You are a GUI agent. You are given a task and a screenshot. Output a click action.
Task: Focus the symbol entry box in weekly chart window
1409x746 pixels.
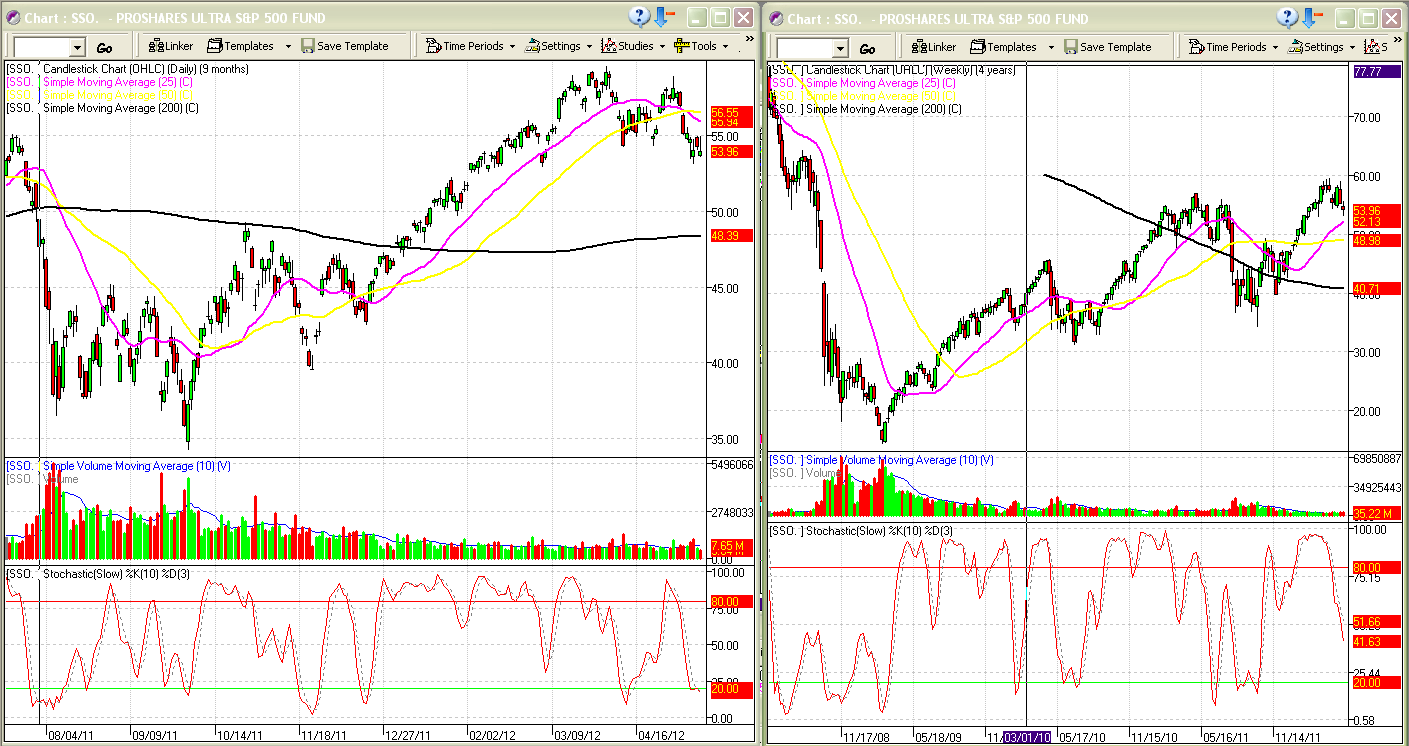(x=805, y=48)
